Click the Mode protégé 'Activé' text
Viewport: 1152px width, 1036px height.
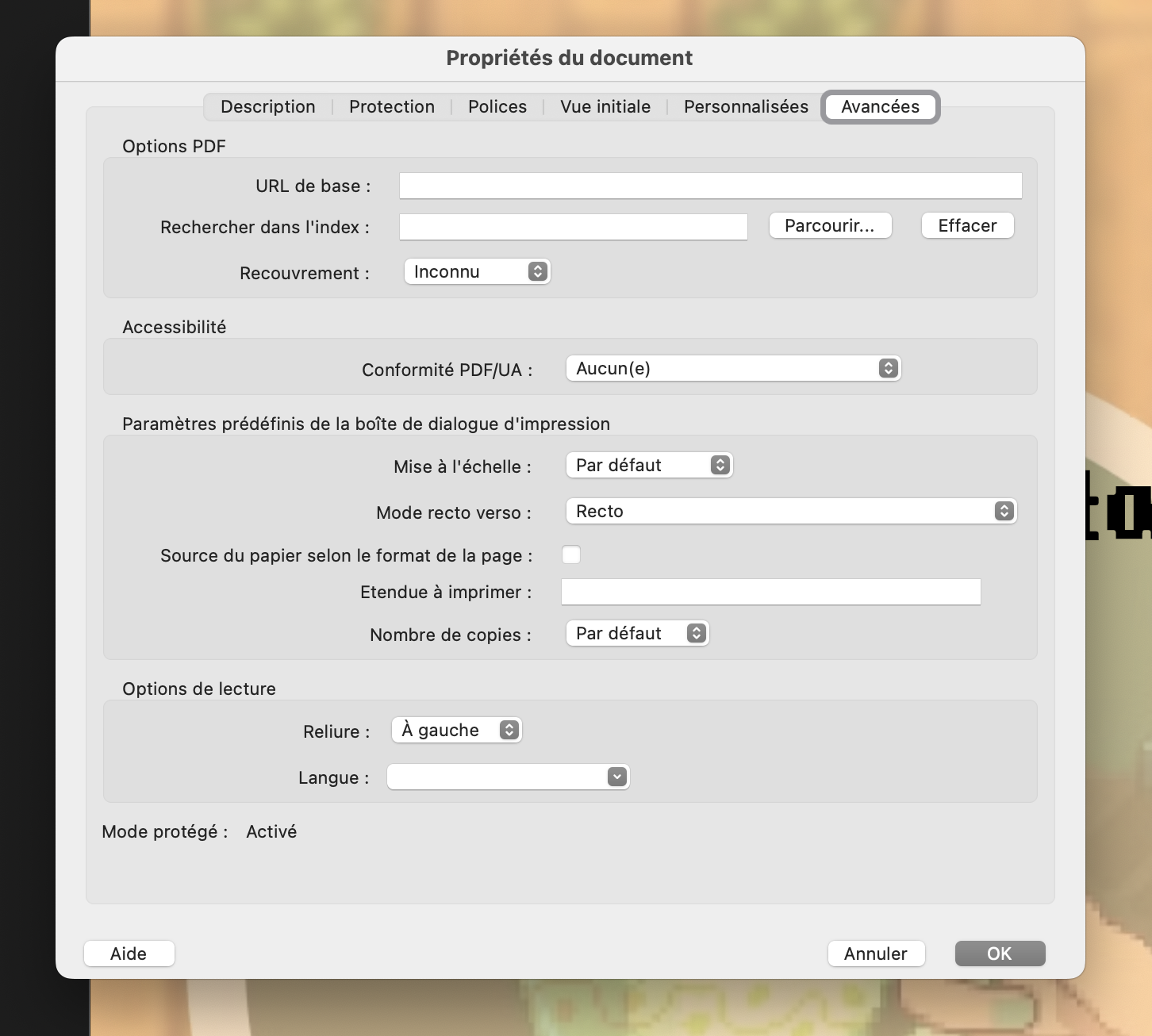pos(271,831)
